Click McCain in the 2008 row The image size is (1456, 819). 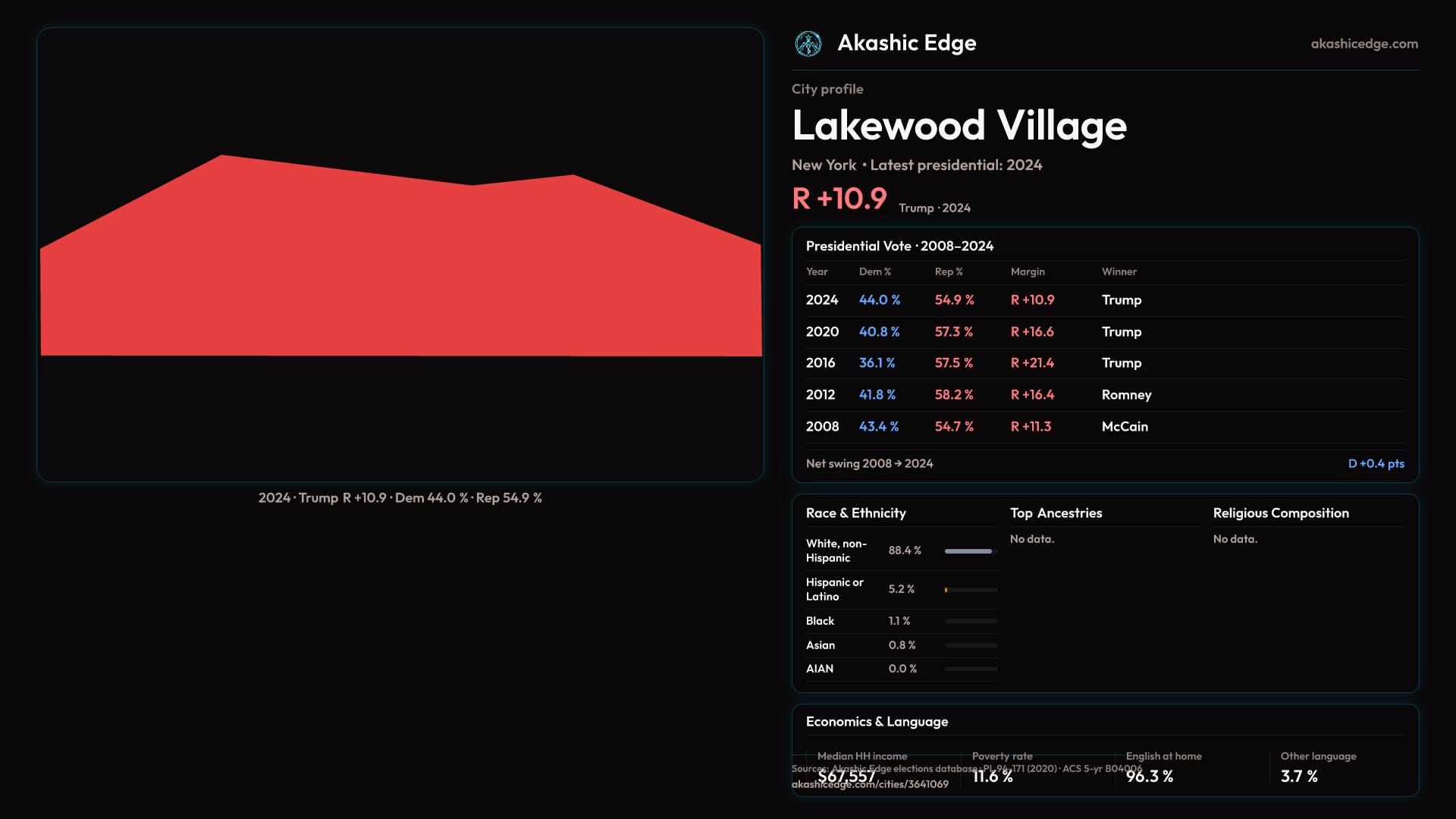click(1125, 427)
